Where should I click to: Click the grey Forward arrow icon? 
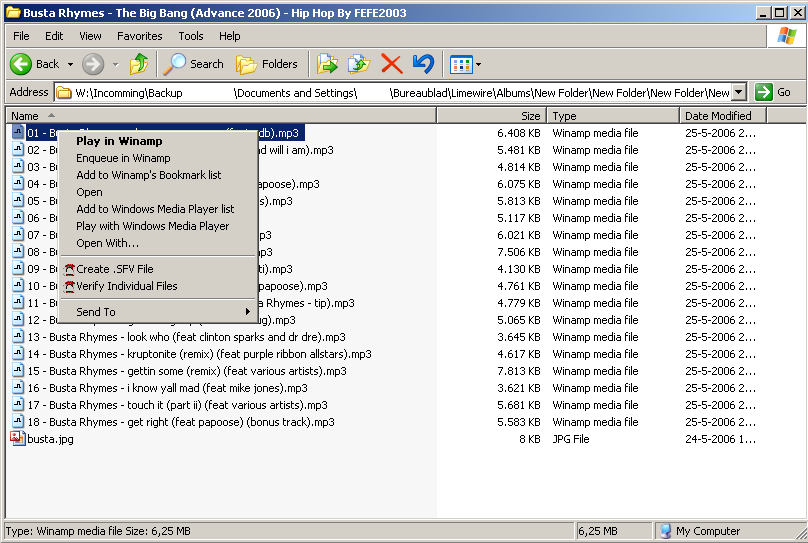click(93, 64)
